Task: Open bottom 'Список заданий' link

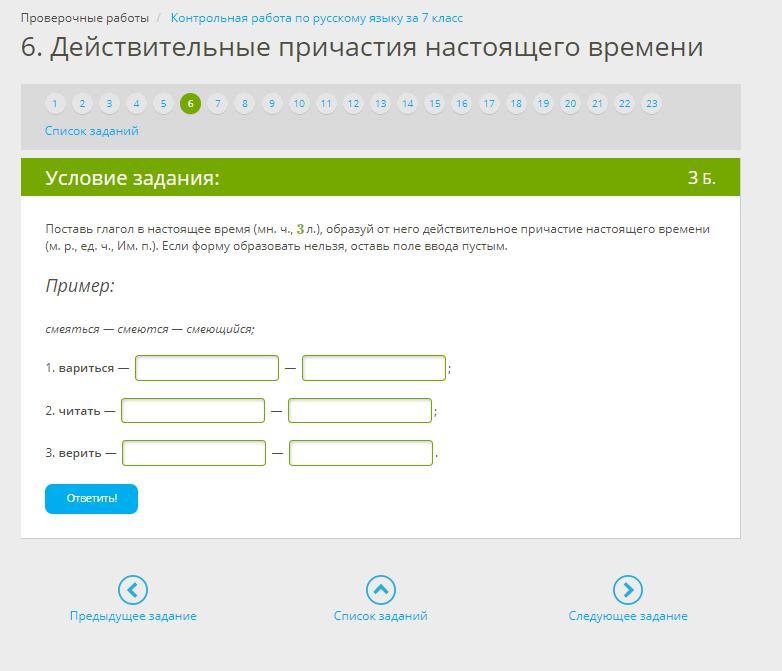Action: 381,616
